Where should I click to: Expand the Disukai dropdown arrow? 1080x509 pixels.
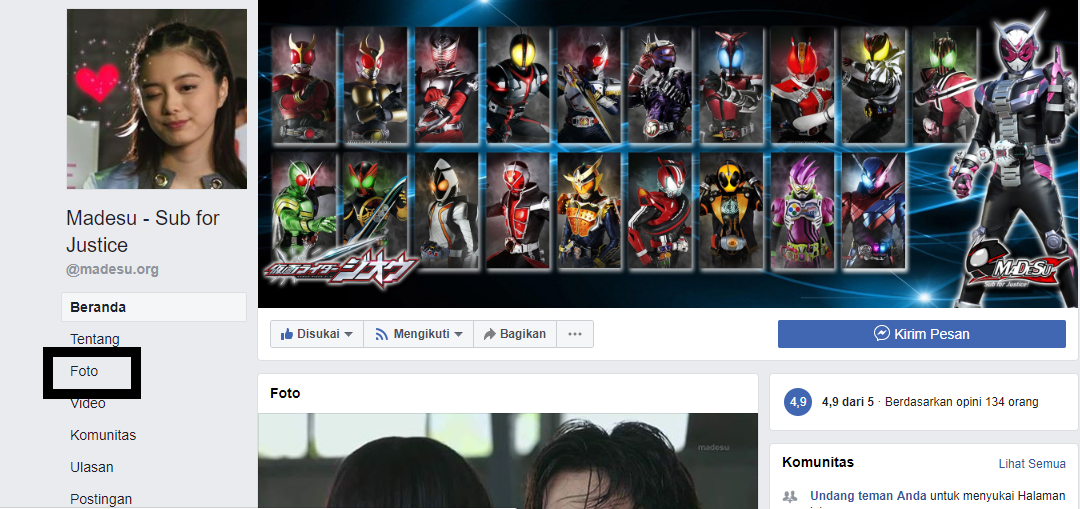pos(349,335)
